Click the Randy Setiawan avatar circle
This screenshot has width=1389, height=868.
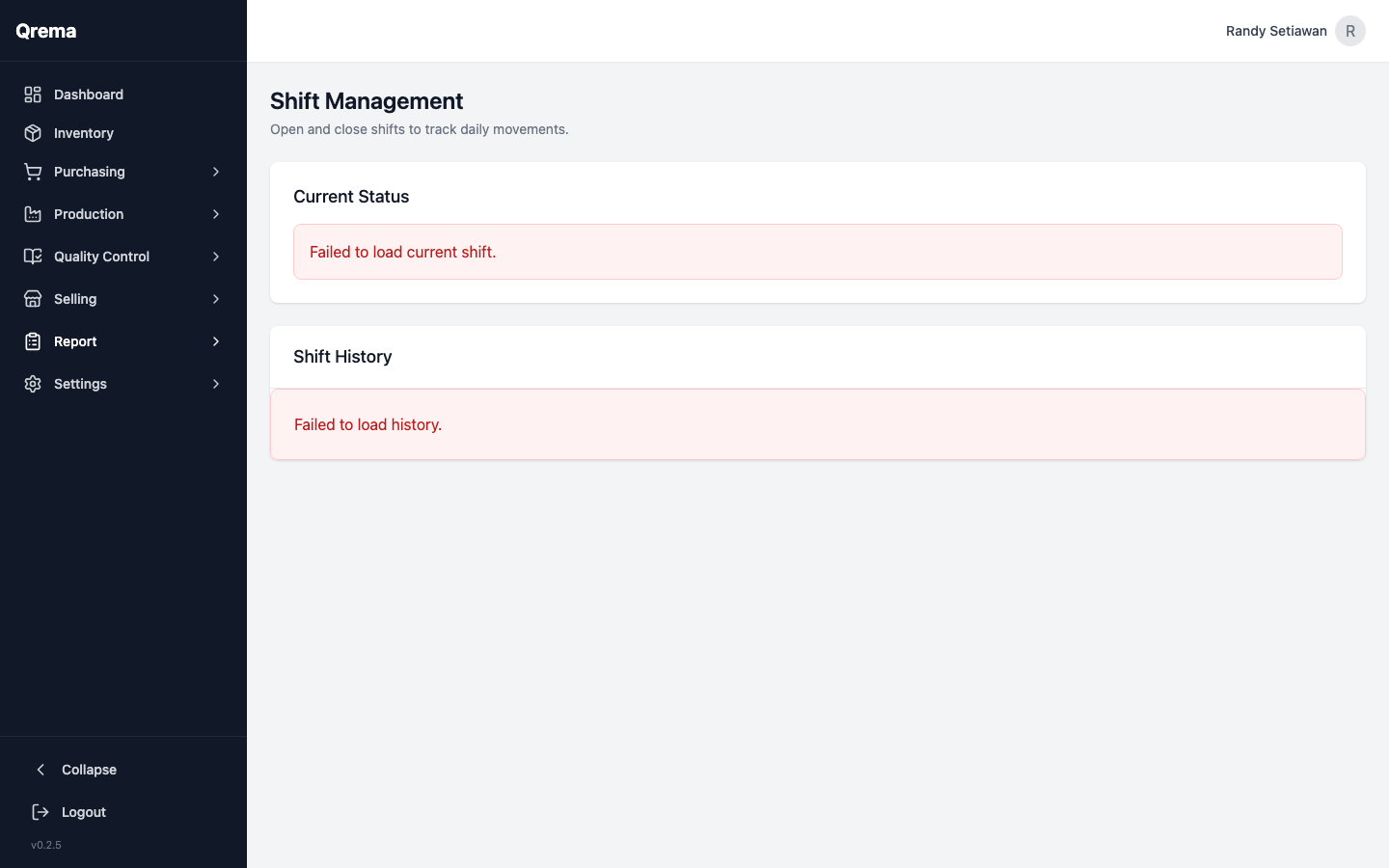tap(1350, 30)
